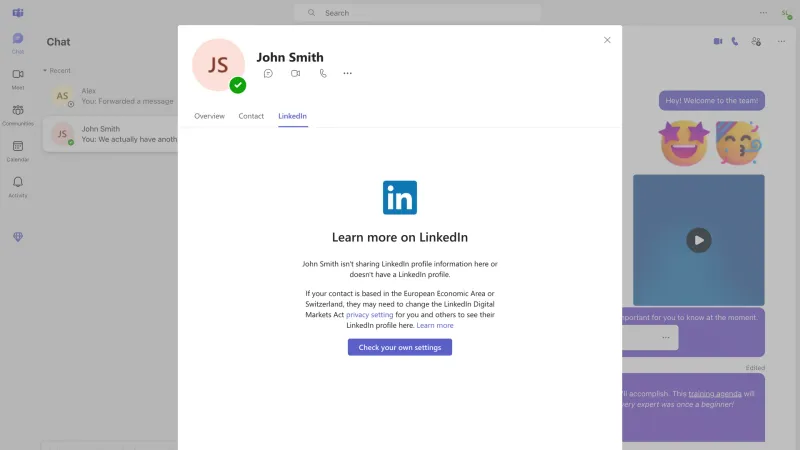This screenshot has height=450, width=800.
Task: Click the LinkedIn logo
Action: [399, 197]
